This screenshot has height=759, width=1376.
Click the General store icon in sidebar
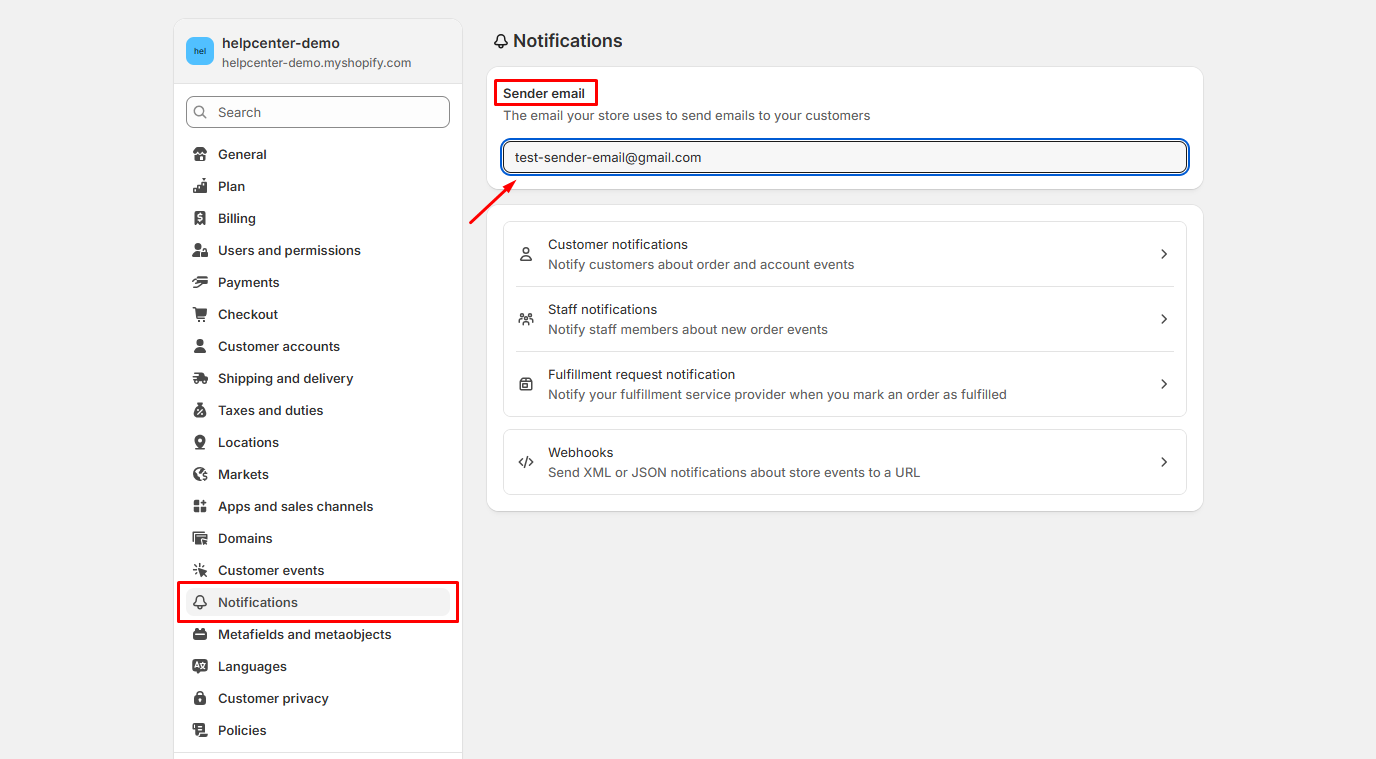pyautogui.click(x=200, y=155)
